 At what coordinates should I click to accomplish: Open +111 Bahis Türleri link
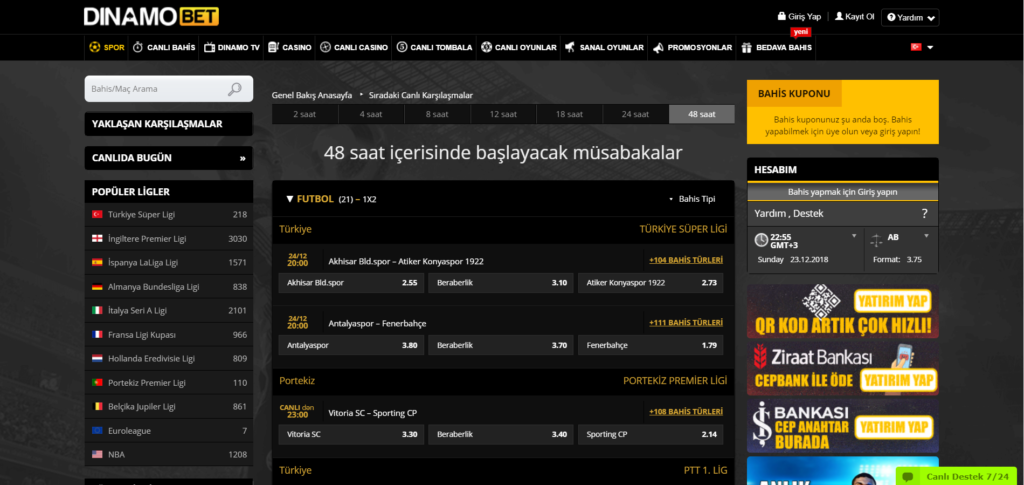686,322
